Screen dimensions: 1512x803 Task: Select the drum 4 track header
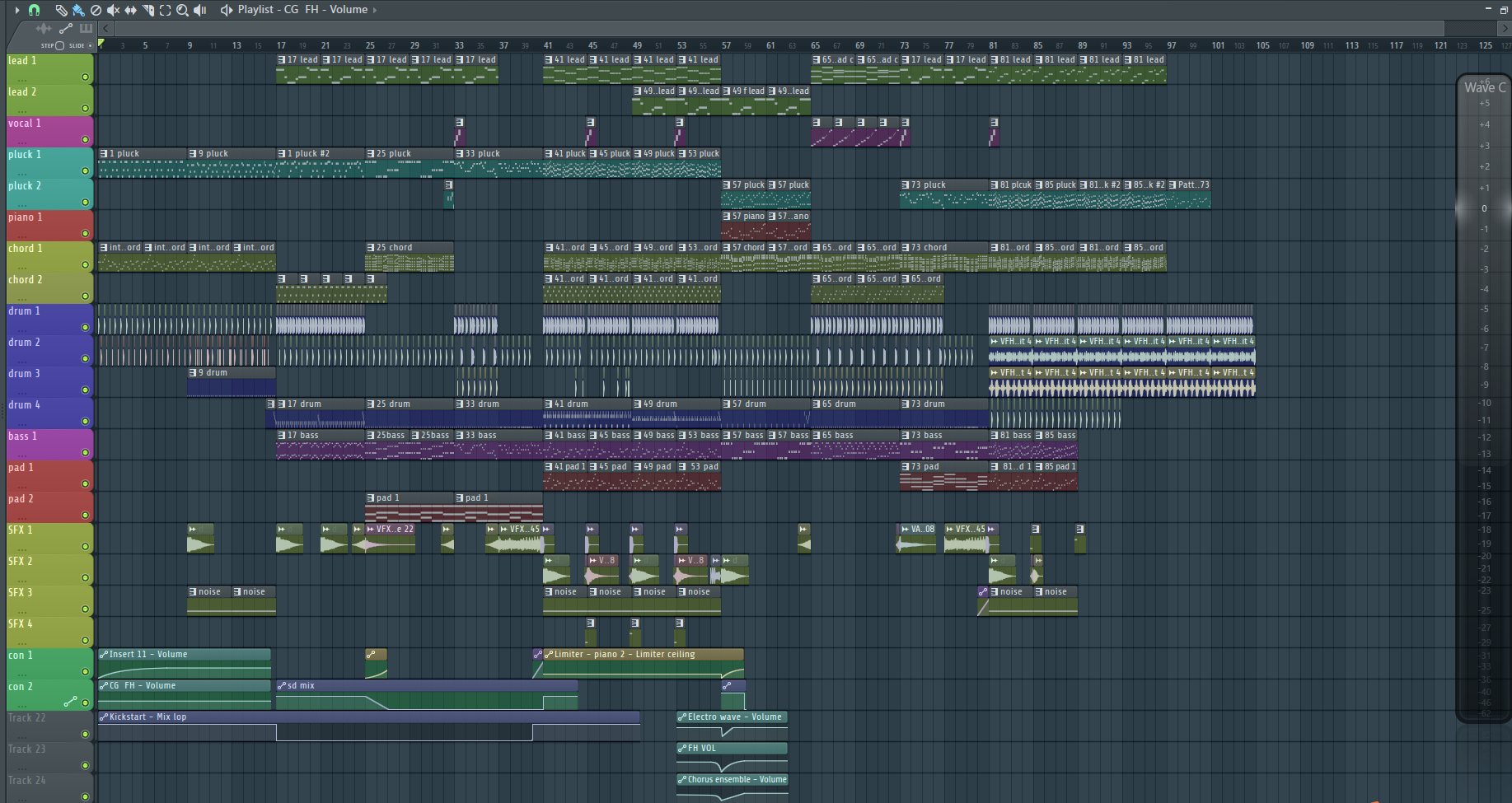[49, 413]
